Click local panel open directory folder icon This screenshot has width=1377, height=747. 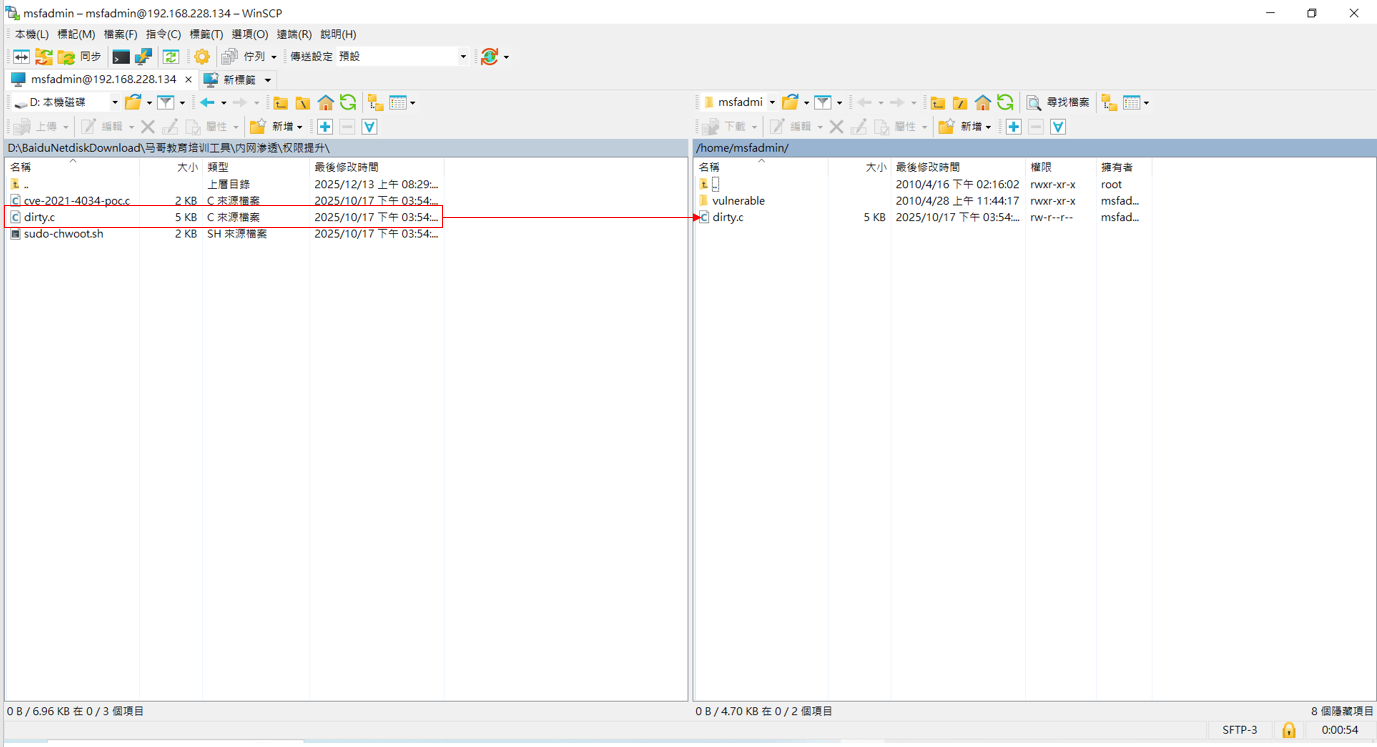(133, 102)
